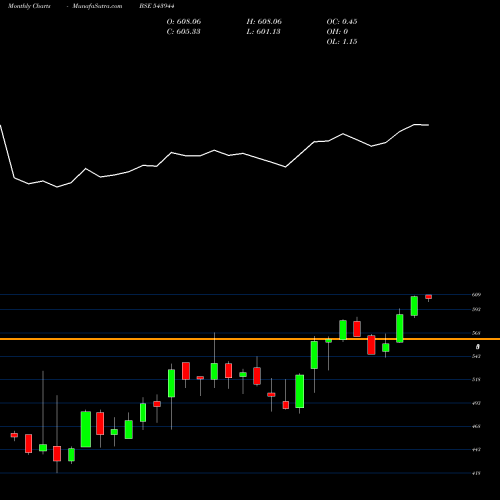Click the 'MunafaSutra.com' site label
Image resolution: width=500 pixels, height=500 pixels.
tap(97, 6)
